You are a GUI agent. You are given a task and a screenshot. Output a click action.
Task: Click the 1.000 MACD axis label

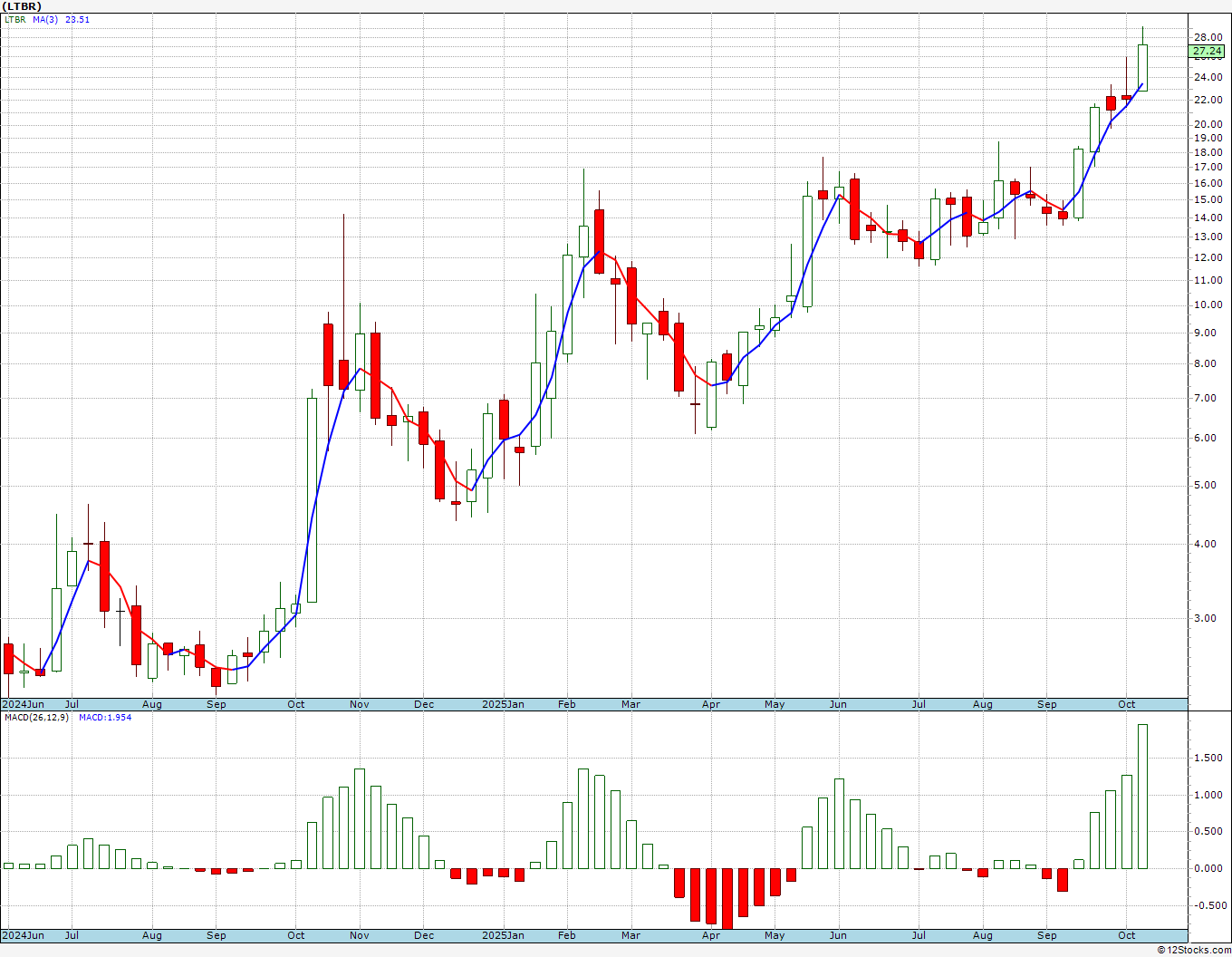pyautogui.click(x=1210, y=795)
